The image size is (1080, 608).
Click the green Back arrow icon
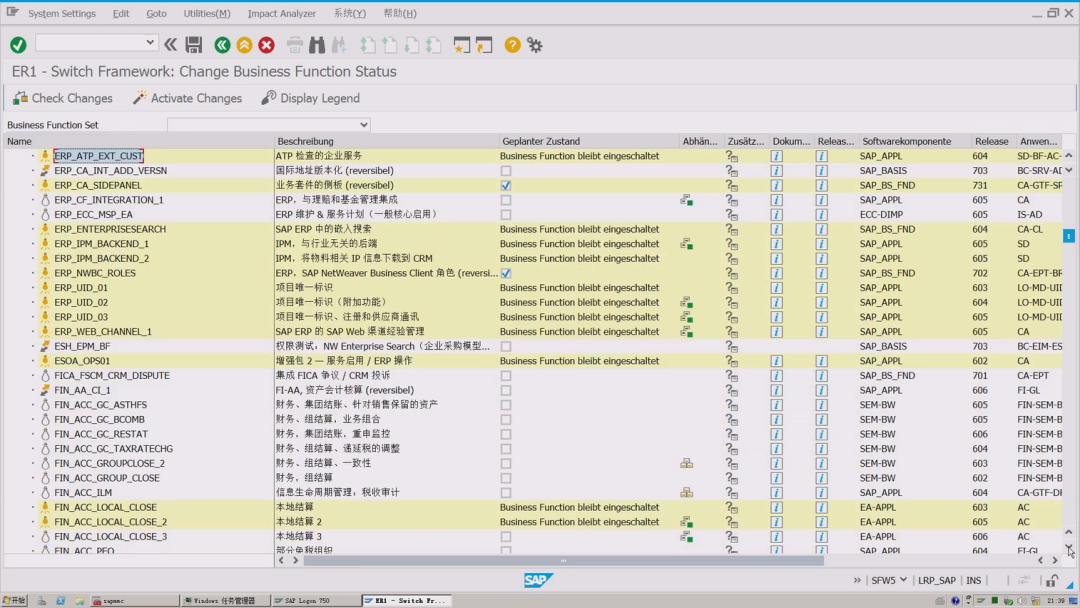tap(222, 45)
